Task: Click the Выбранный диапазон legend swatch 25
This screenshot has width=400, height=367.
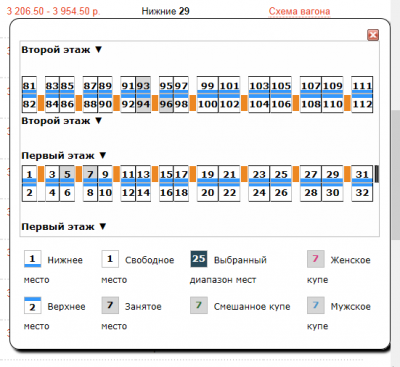Action: click(x=199, y=259)
